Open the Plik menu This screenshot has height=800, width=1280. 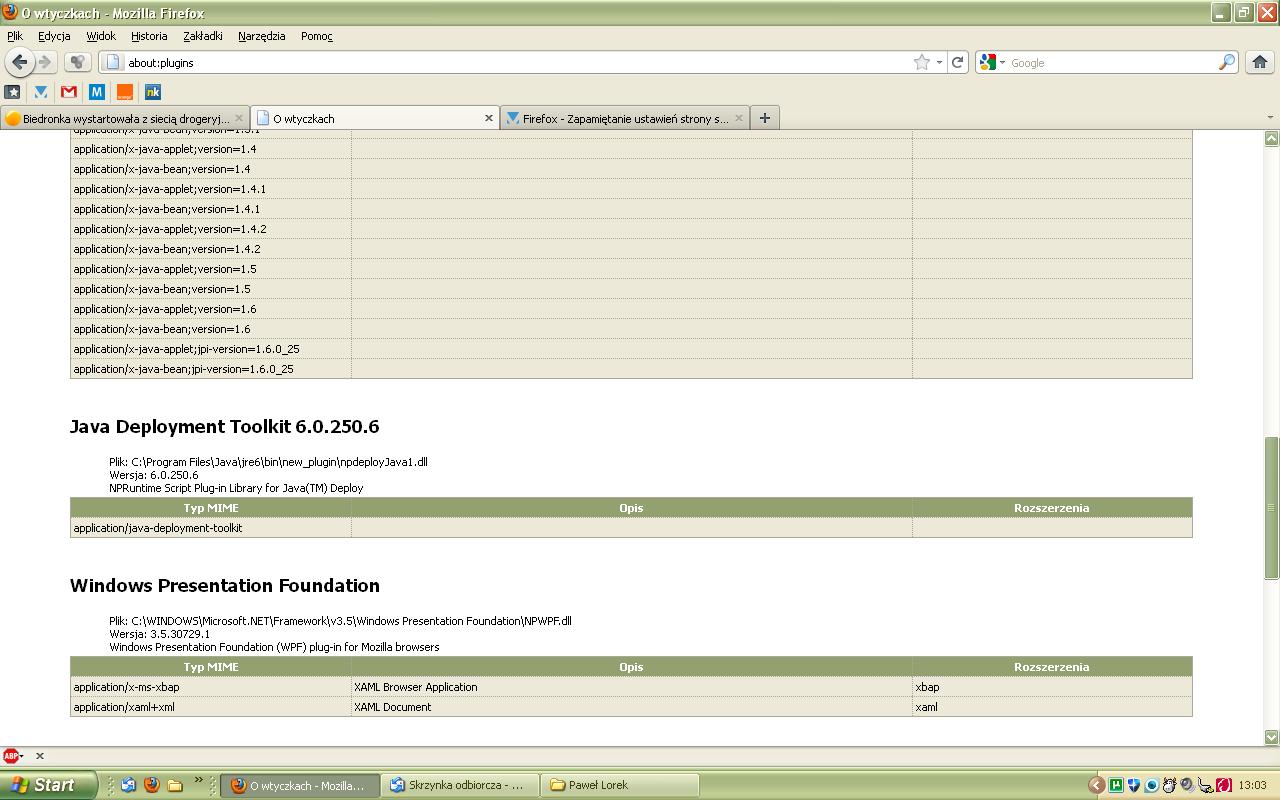coord(15,36)
